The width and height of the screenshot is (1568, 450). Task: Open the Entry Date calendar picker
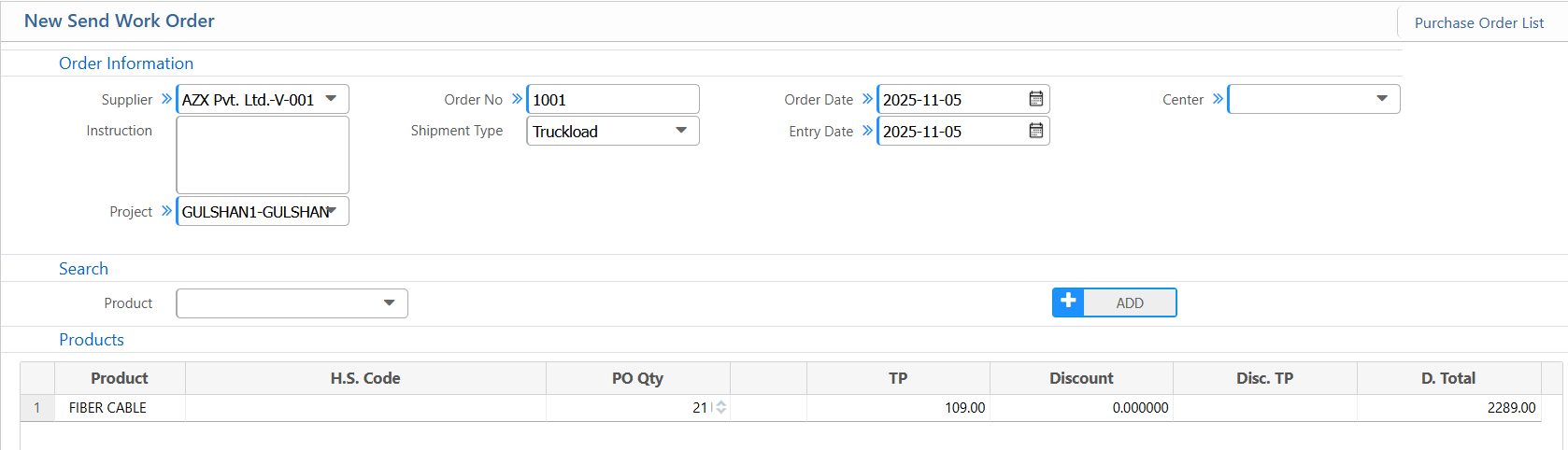tap(1035, 131)
